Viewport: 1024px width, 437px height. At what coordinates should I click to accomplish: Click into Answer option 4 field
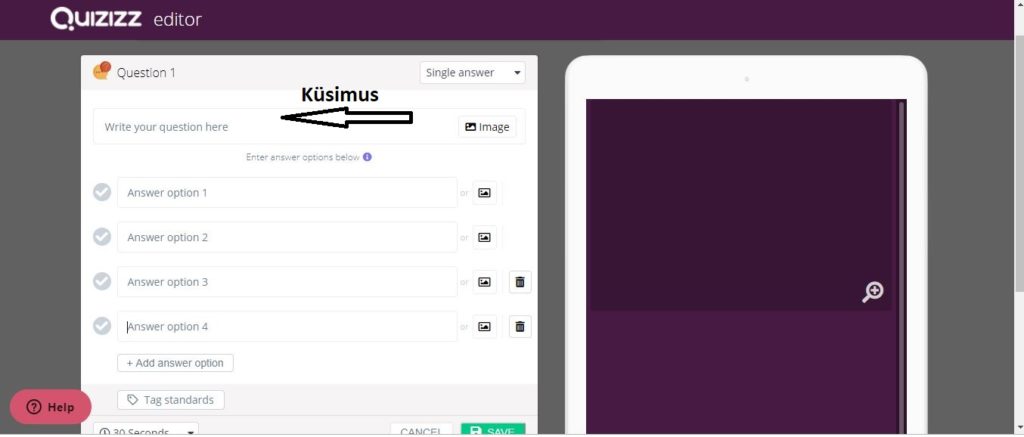287,326
